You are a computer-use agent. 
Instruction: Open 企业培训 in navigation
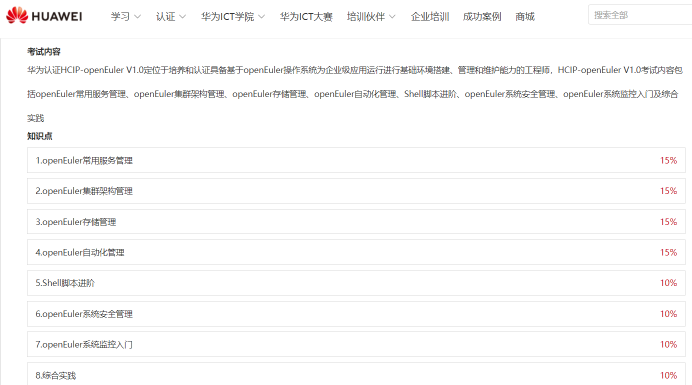[x=430, y=17]
